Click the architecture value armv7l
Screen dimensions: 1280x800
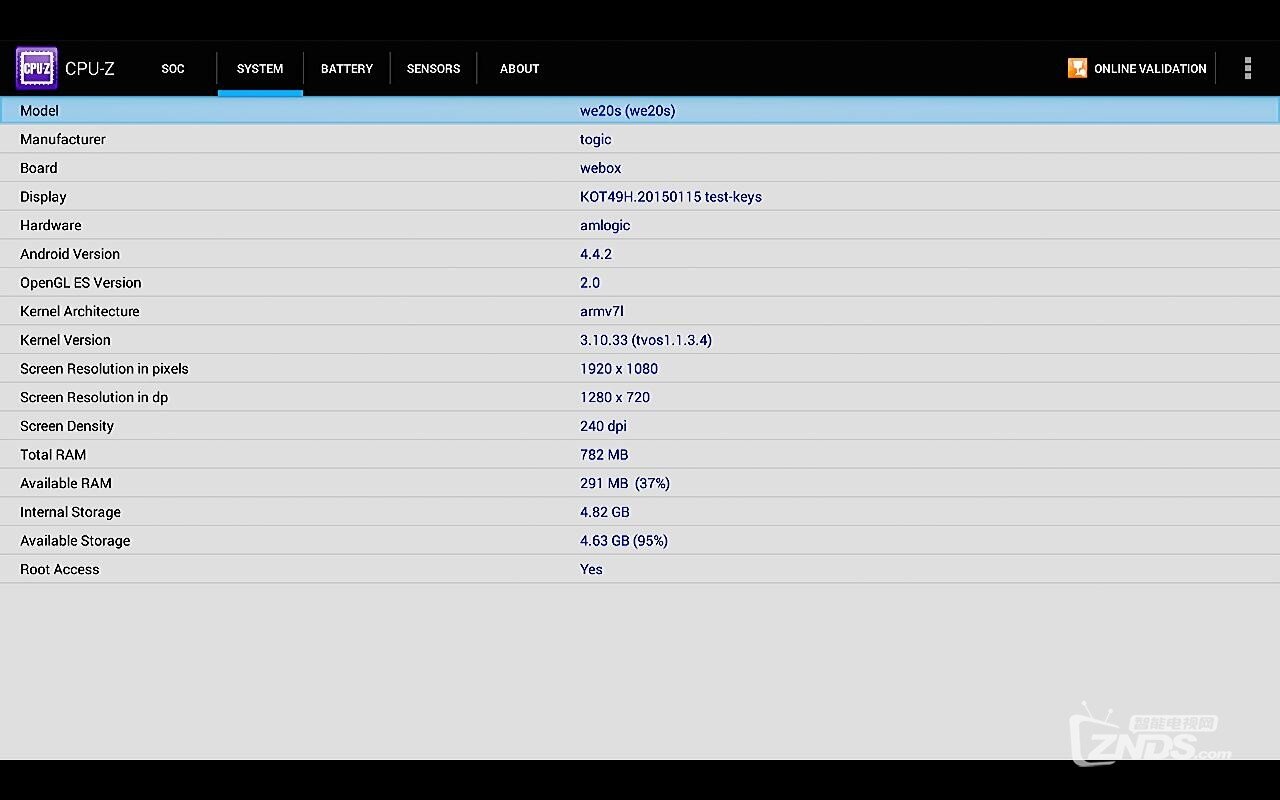(x=601, y=311)
